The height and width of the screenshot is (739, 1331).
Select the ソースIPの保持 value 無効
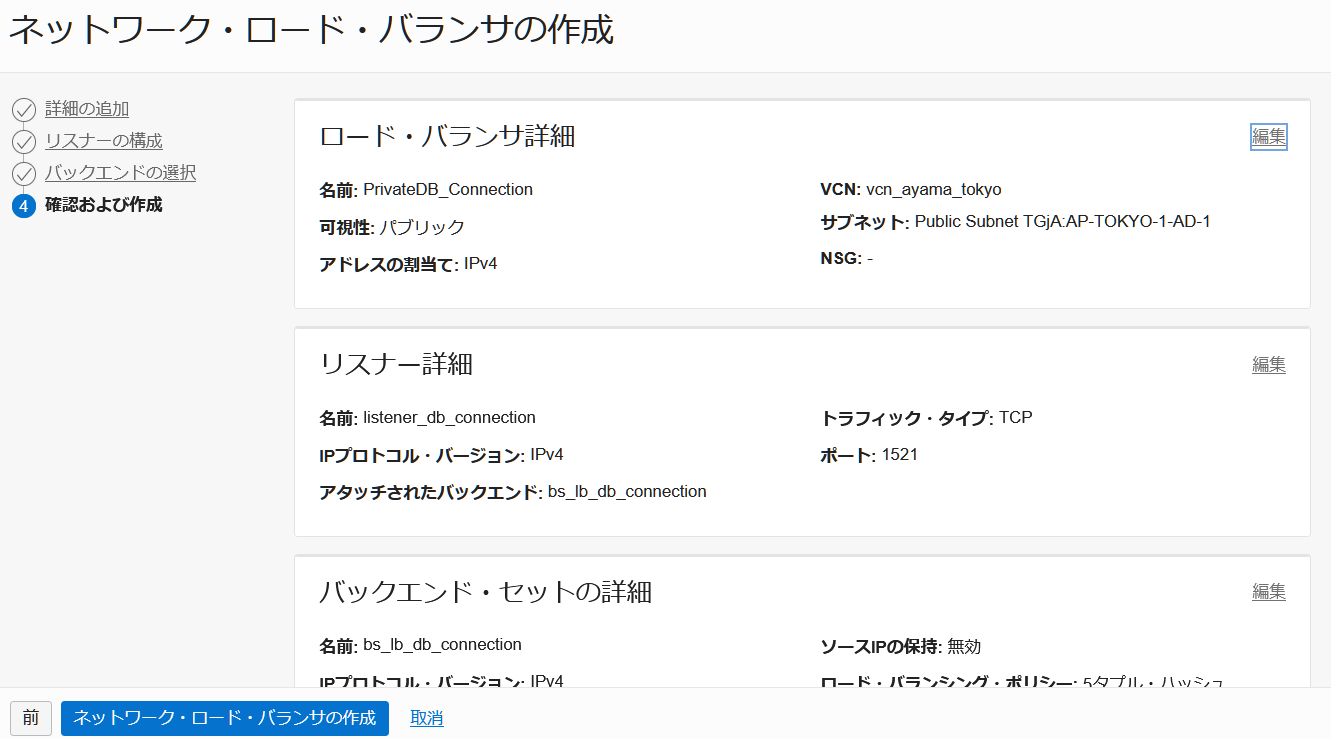tap(964, 646)
